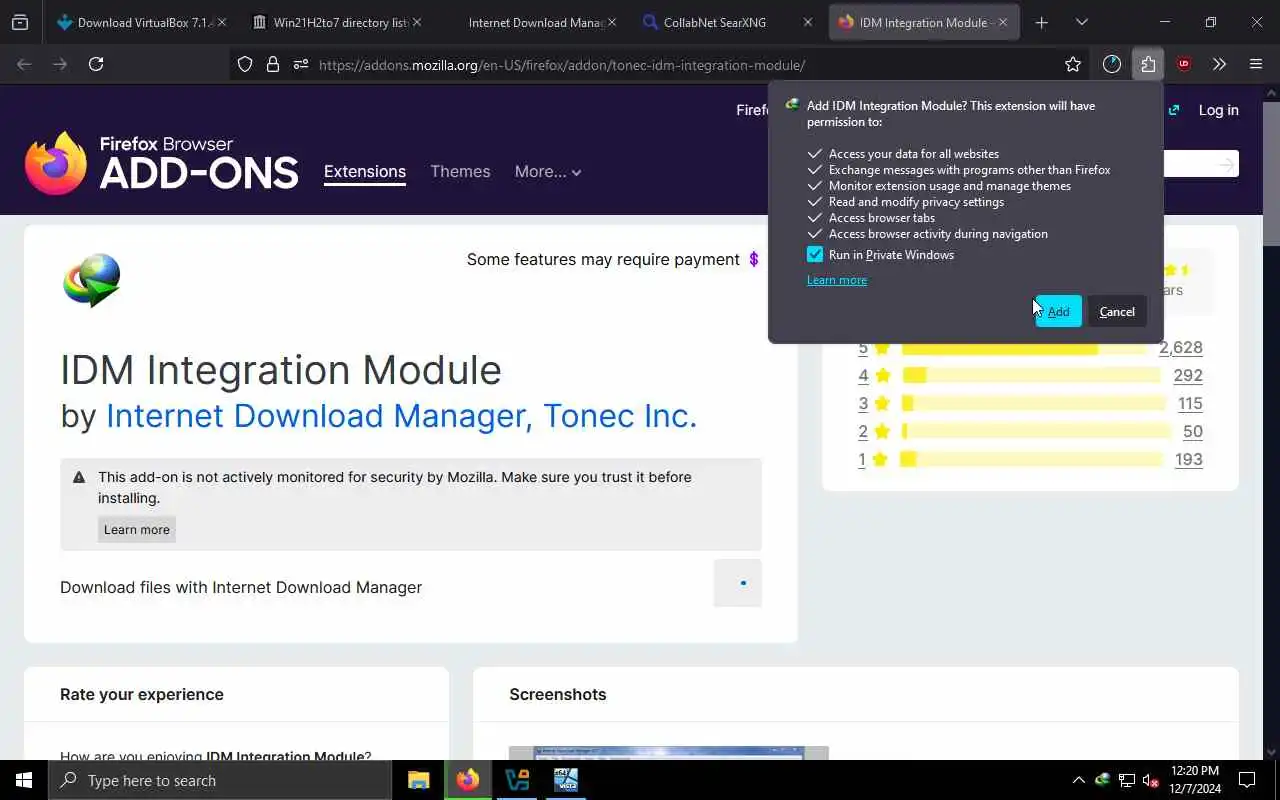Click the muted volume tray icon
This screenshot has height=800, width=1280.
(1150, 780)
